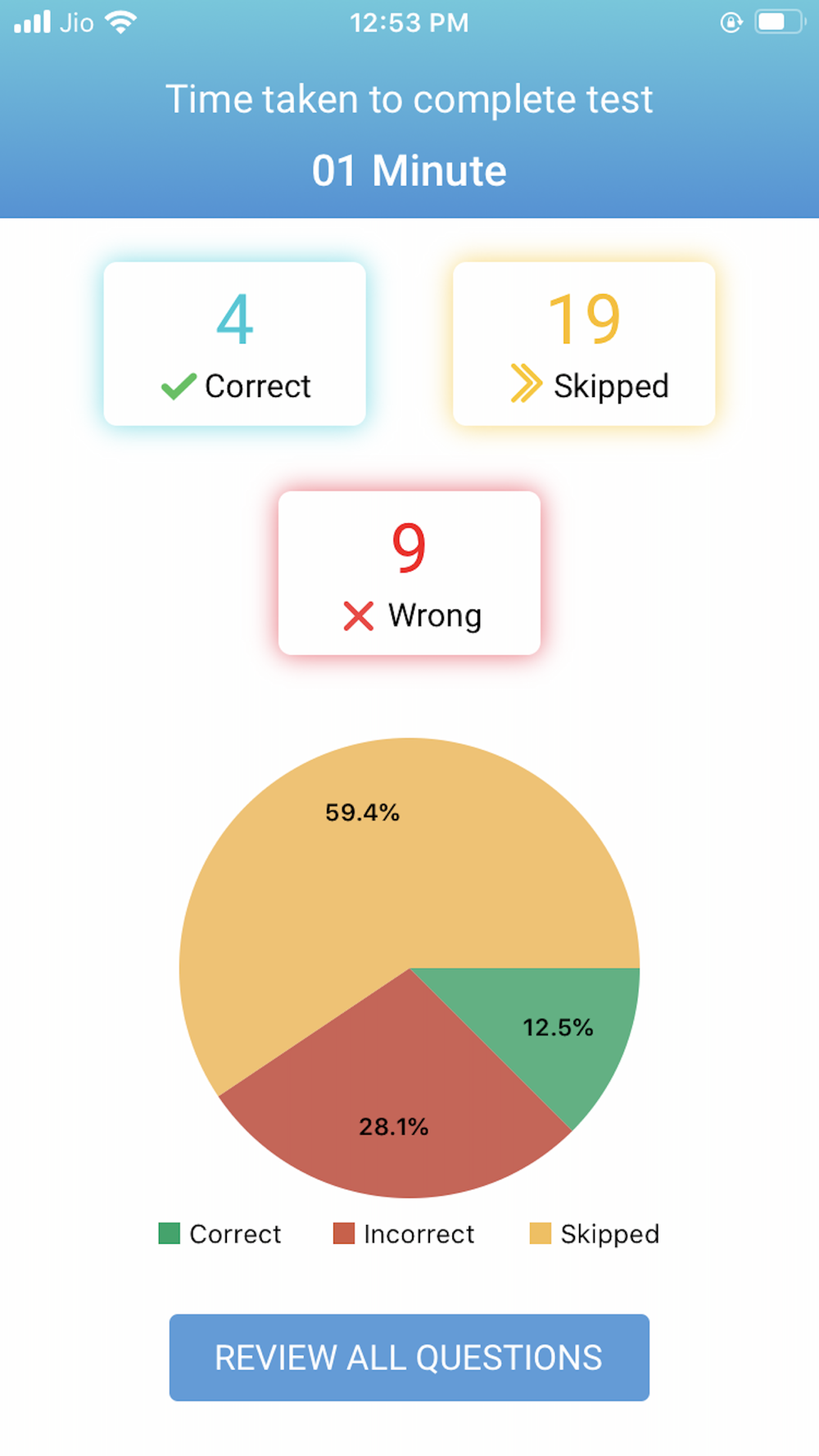Image resolution: width=819 pixels, height=1456 pixels.
Task: Tap the yellow double-chevron Skipped icon
Action: (x=526, y=383)
